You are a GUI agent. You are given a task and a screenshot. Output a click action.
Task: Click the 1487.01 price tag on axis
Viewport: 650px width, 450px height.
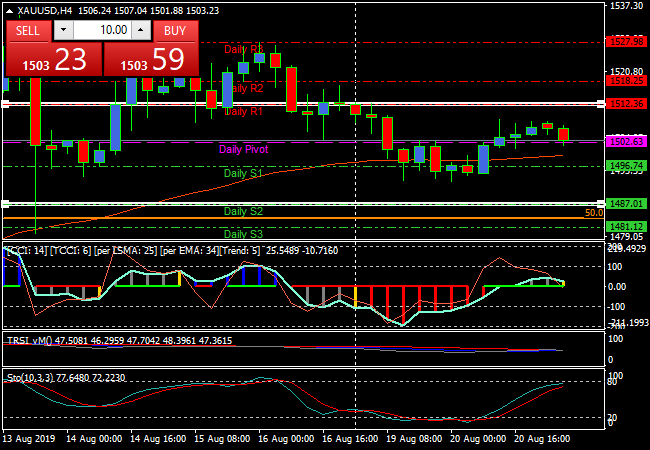pyautogui.click(x=626, y=203)
